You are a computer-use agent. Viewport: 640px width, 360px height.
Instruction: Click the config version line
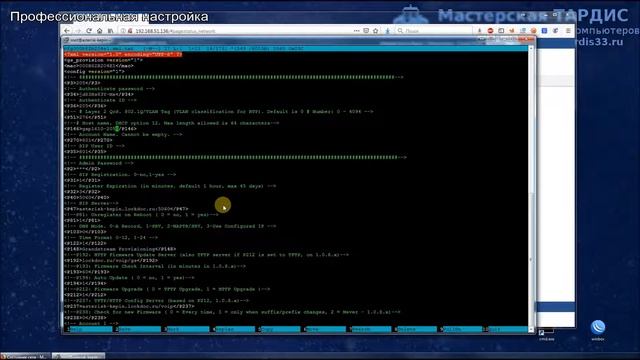pyautogui.click(x=94, y=71)
